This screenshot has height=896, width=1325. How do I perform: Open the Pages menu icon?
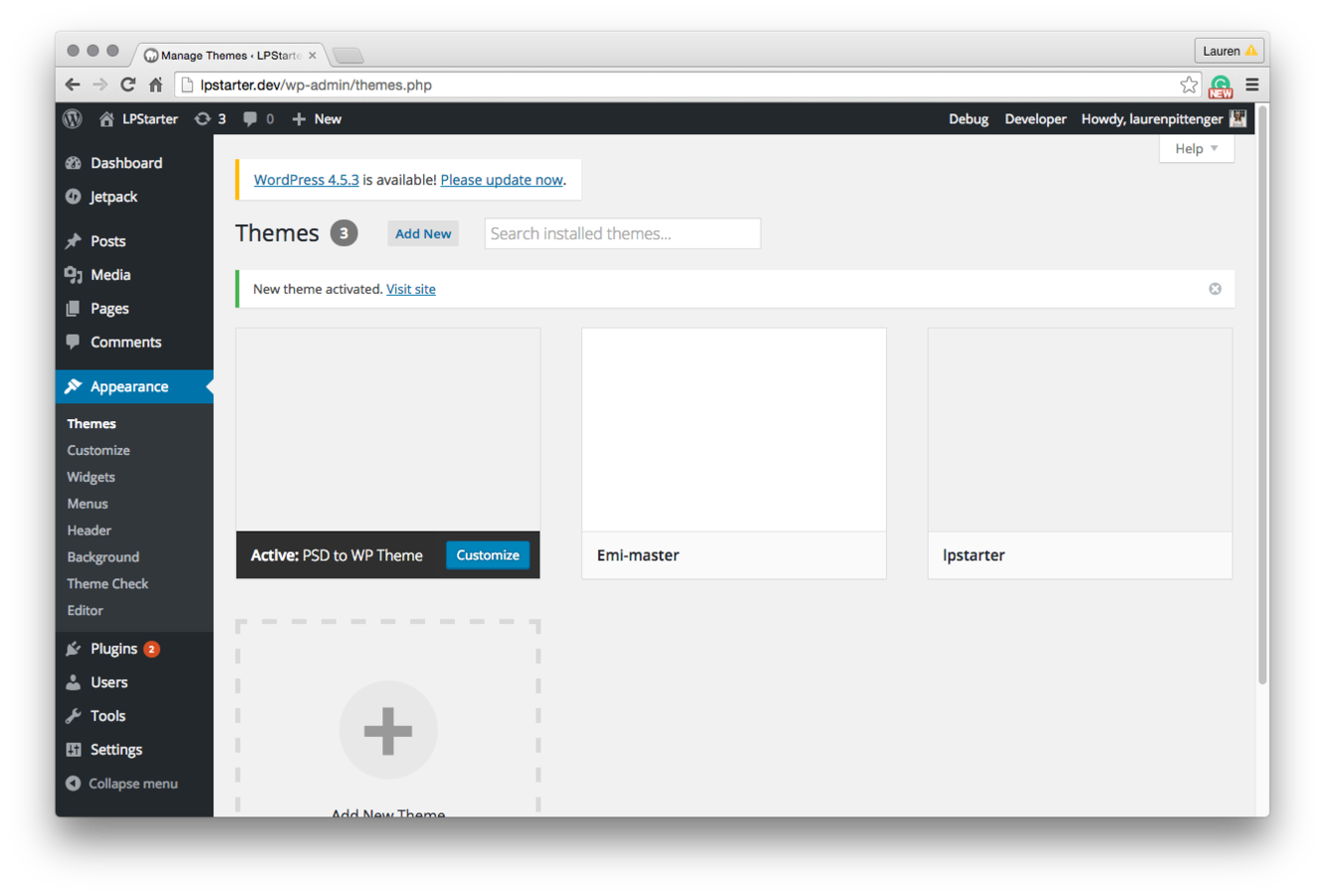(x=74, y=309)
